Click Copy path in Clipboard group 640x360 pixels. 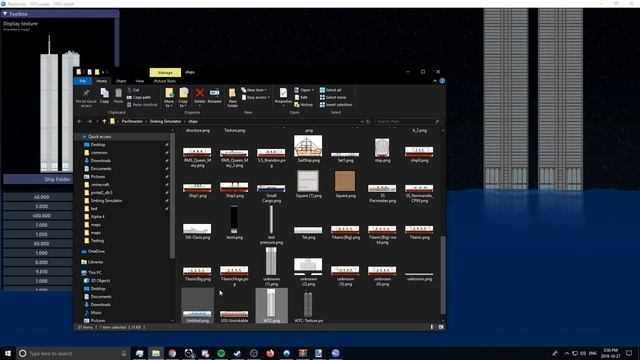tap(139, 98)
